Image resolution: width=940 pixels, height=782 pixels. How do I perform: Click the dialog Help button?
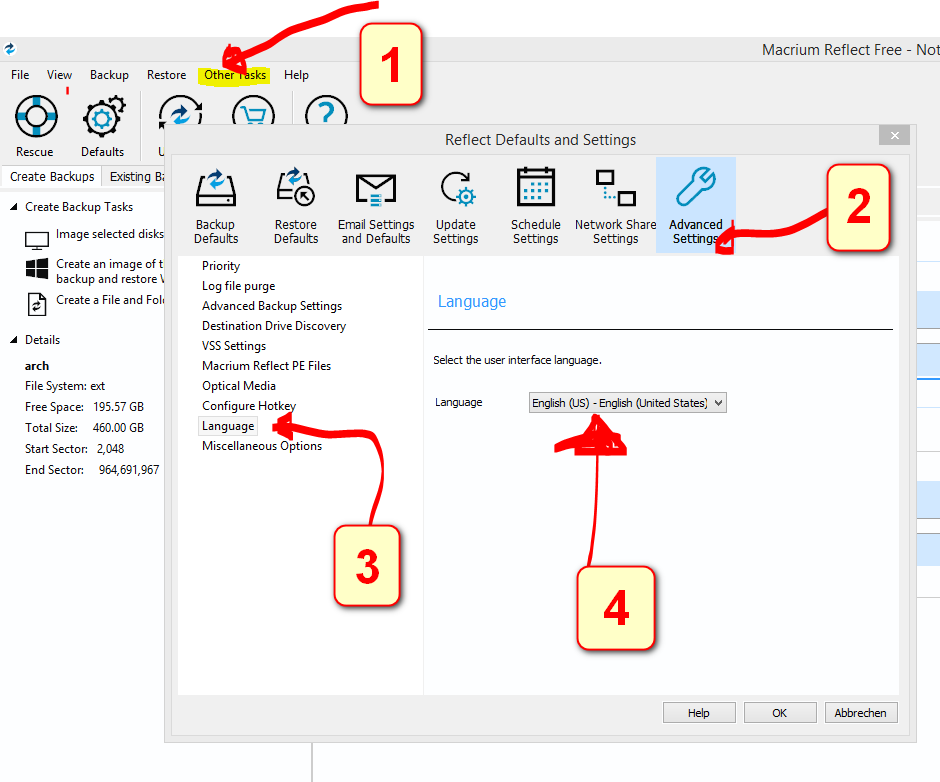(699, 713)
